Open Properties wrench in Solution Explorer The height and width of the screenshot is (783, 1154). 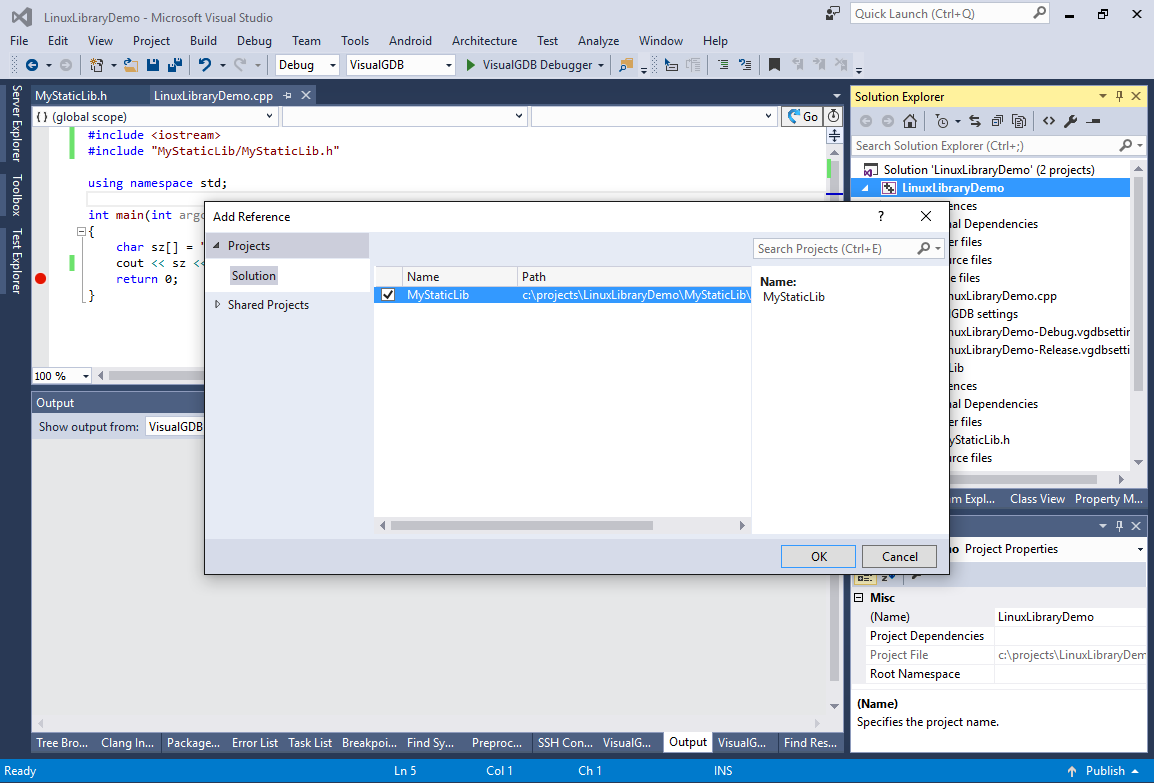pos(1070,121)
